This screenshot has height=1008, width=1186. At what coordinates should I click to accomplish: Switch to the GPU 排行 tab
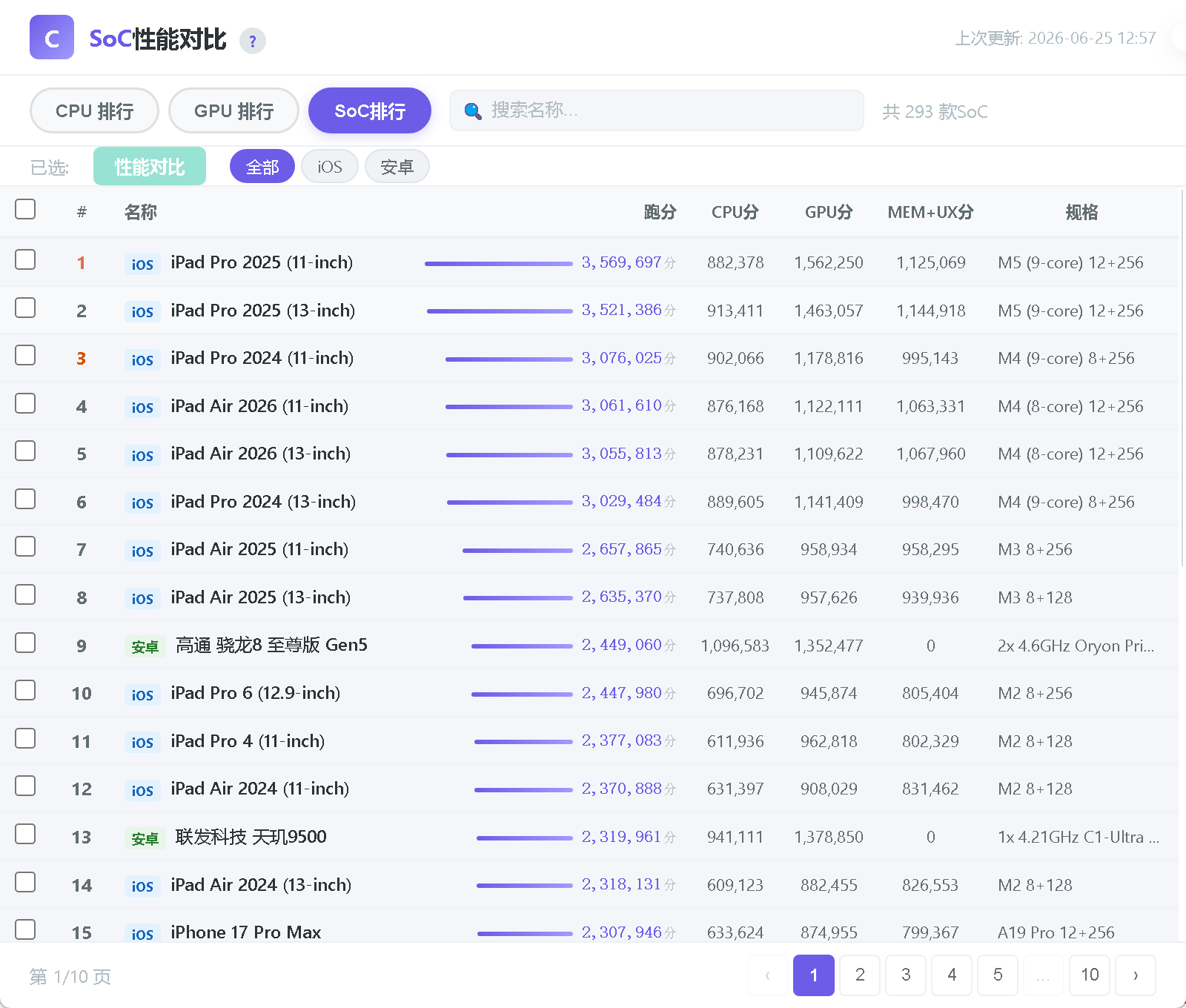pos(233,110)
